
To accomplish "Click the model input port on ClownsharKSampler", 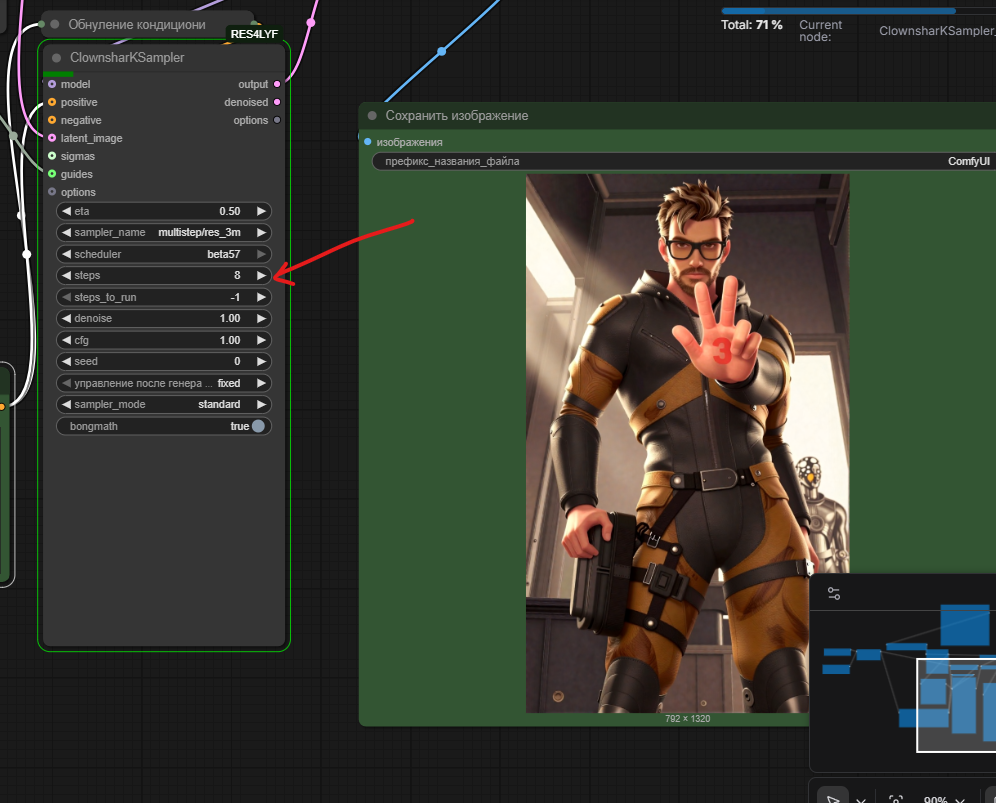I will coord(52,84).
